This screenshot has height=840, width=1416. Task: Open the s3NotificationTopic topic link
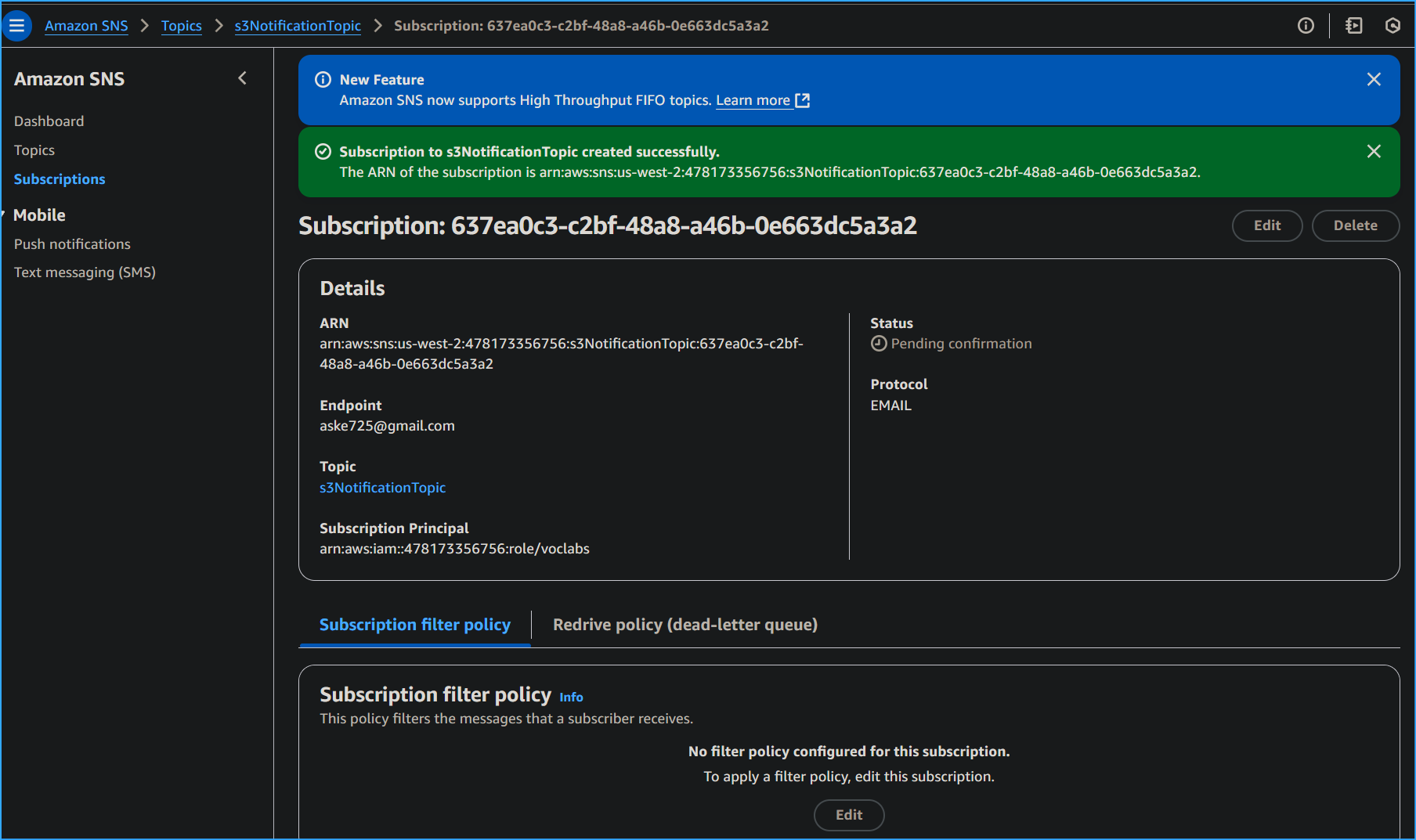click(382, 487)
